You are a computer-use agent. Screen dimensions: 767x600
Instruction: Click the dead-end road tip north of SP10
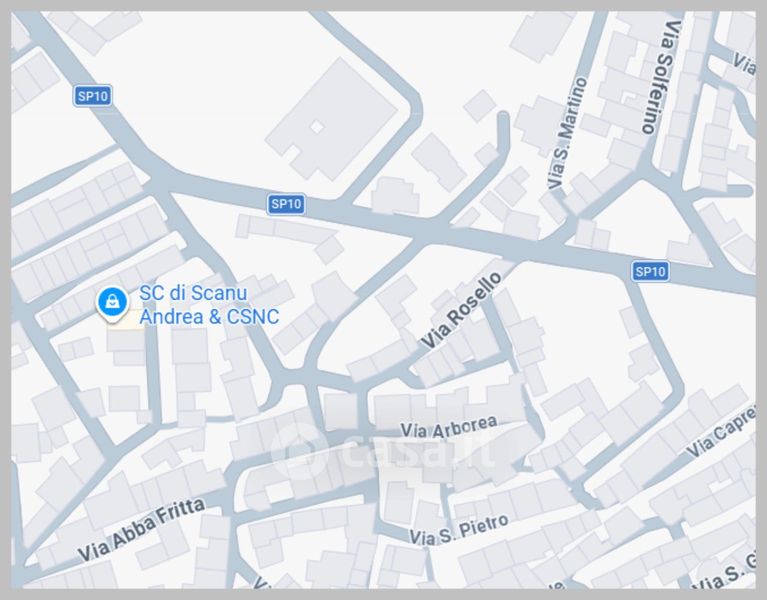click(503, 118)
